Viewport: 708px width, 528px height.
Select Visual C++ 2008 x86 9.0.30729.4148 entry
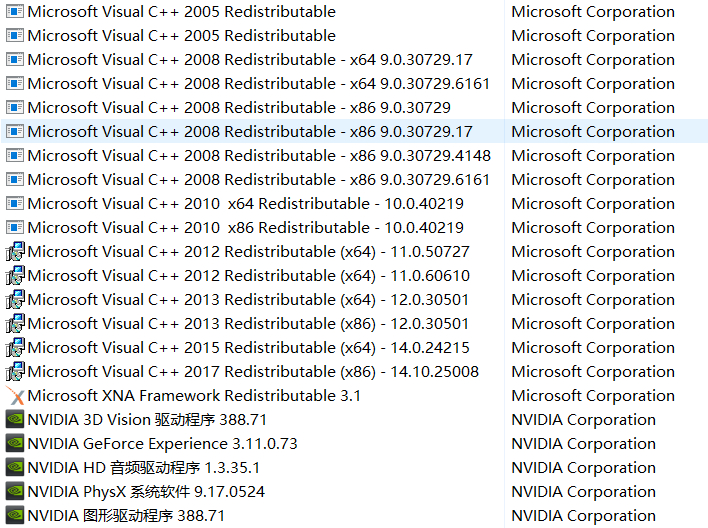pyautogui.click(x=259, y=156)
